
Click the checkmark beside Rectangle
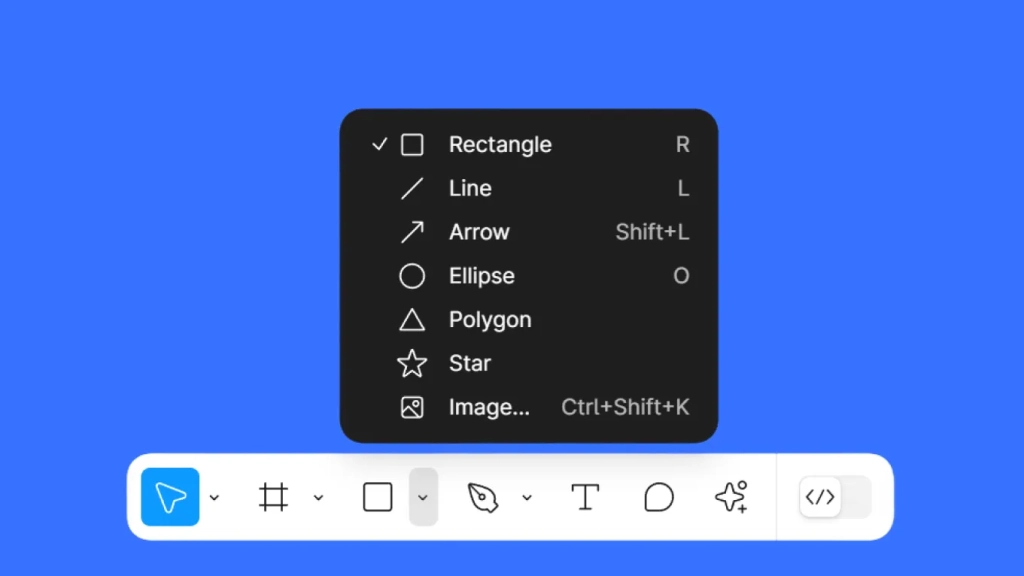[379, 144]
